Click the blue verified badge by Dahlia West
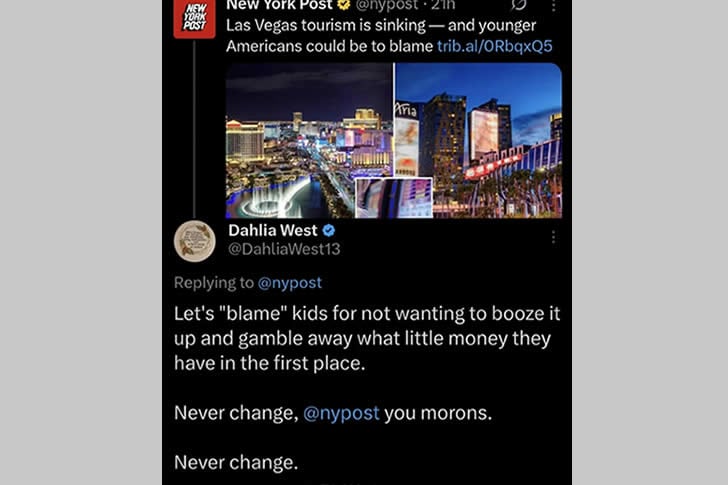Screen dimensions: 728x485 329,230
